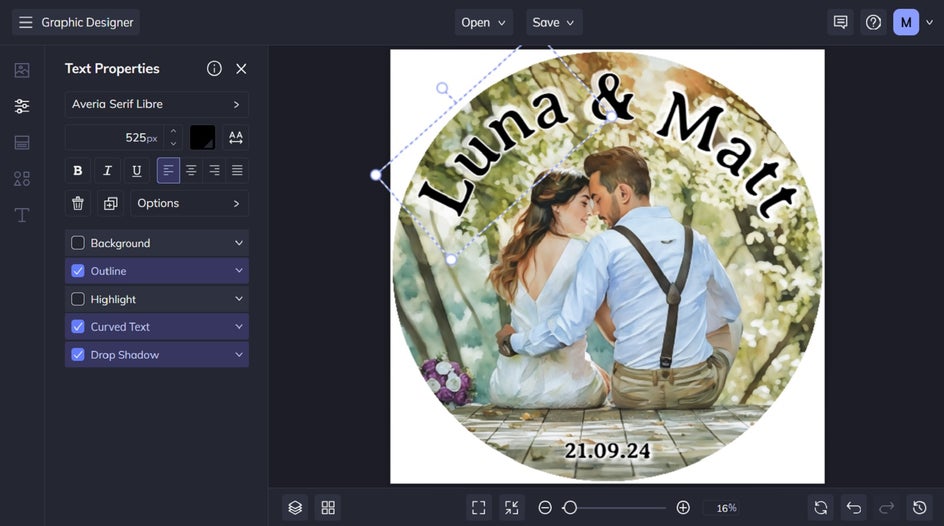
Task: Open the feedback comments icon
Action: pos(840,22)
